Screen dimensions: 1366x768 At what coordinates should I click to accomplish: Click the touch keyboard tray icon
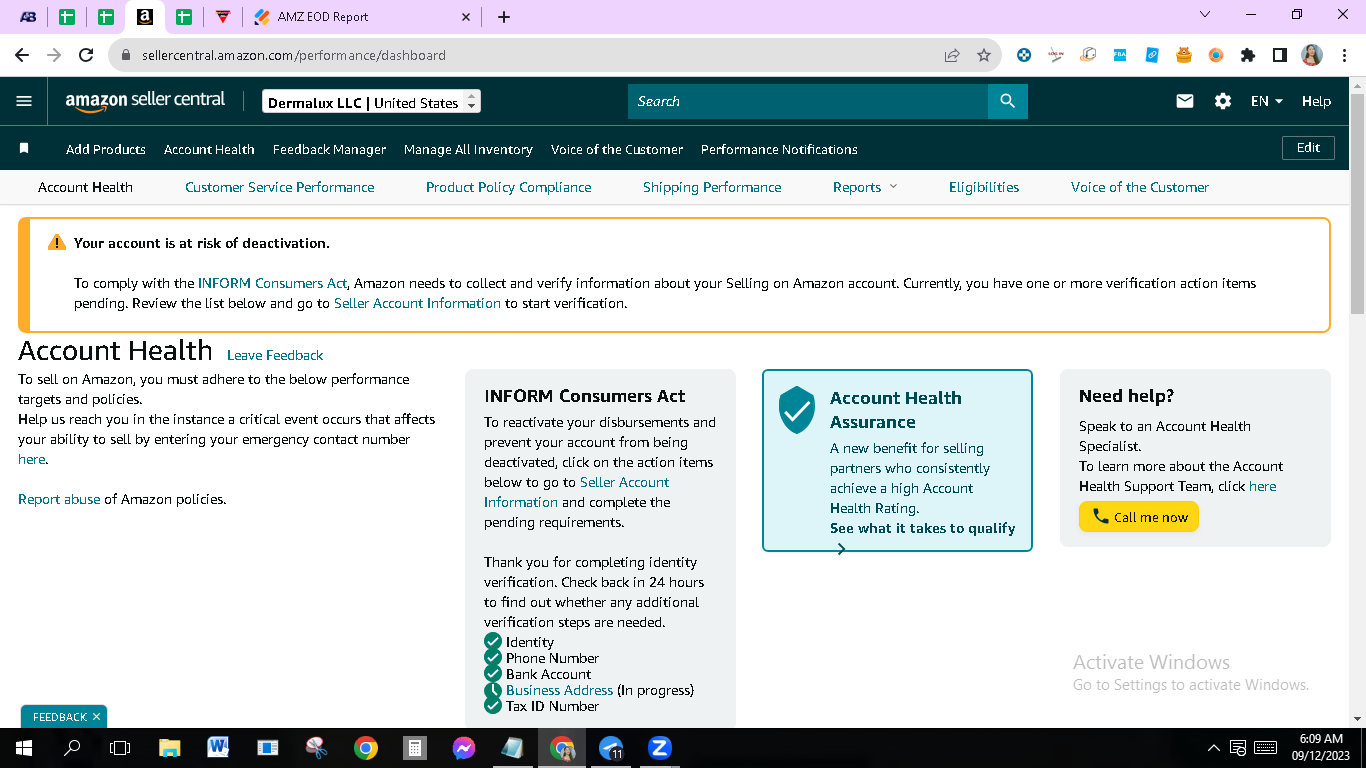(x=1266, y=748)
